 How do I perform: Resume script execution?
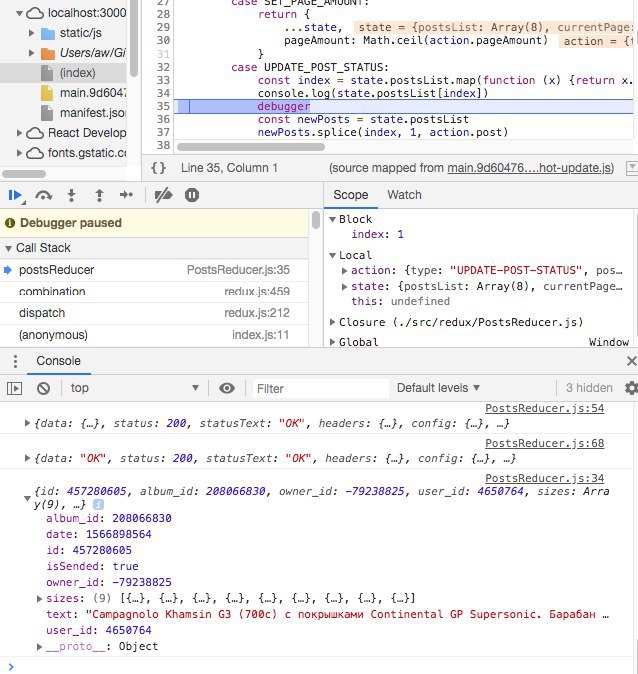(x=15, y=195)
